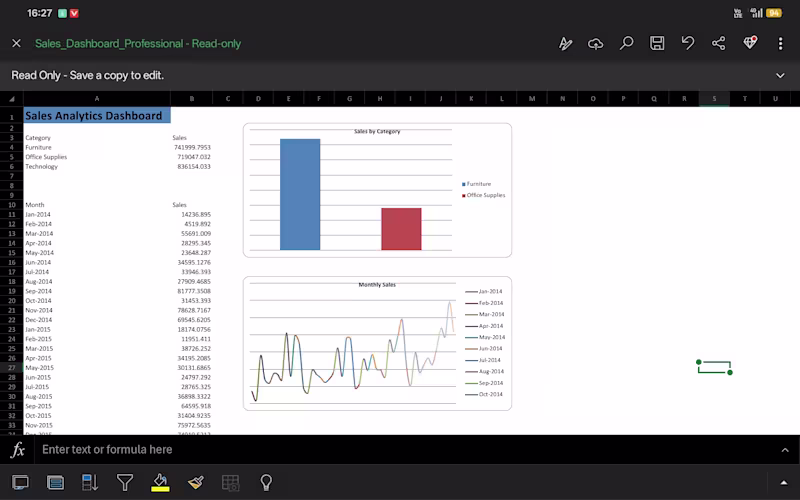The width and height of the screenshot is (800, 500).
Task: Tap the battery indicator showing 94
Action: pos(773,13)
